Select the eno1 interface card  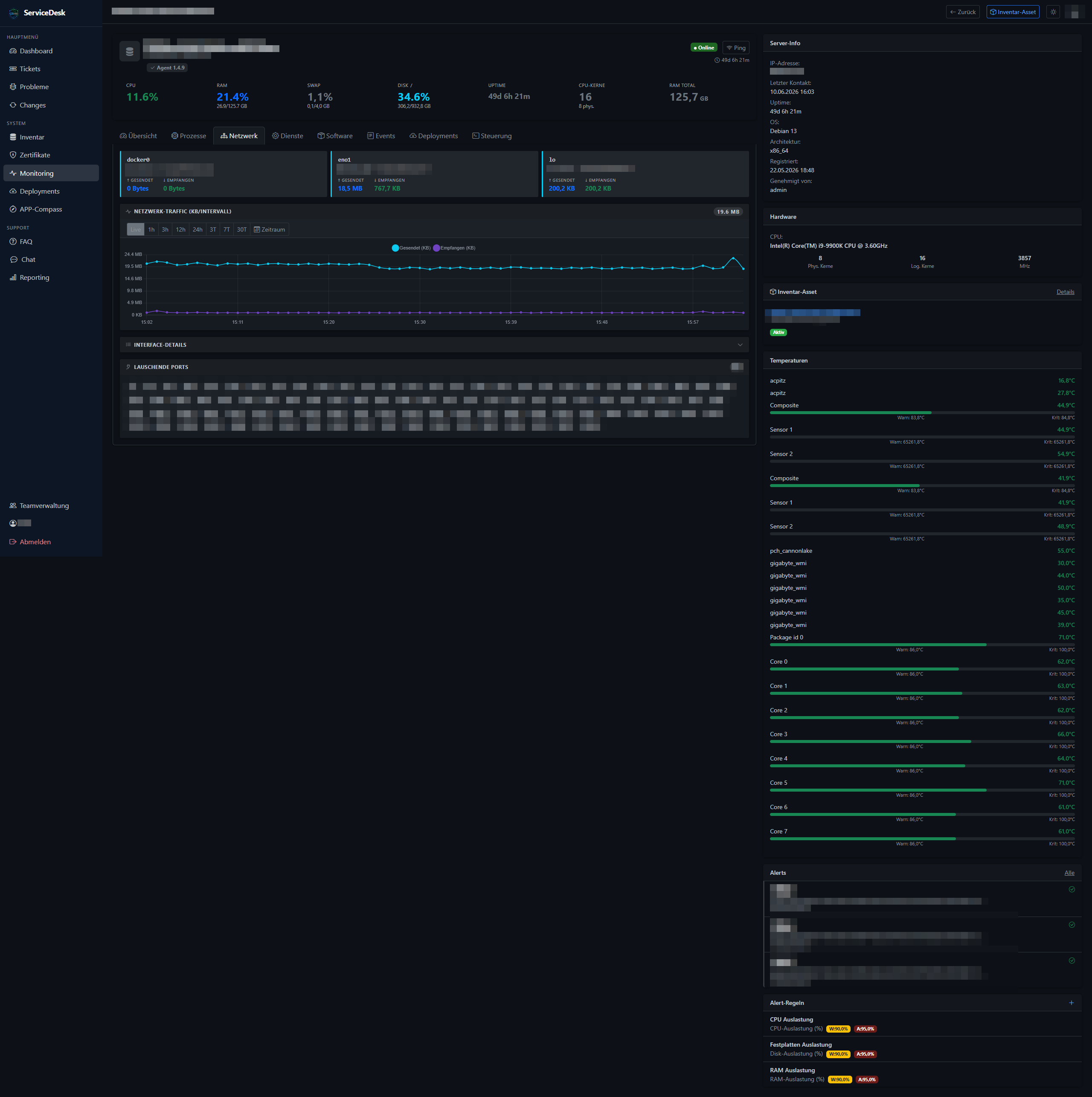click(x=434, y=174)
